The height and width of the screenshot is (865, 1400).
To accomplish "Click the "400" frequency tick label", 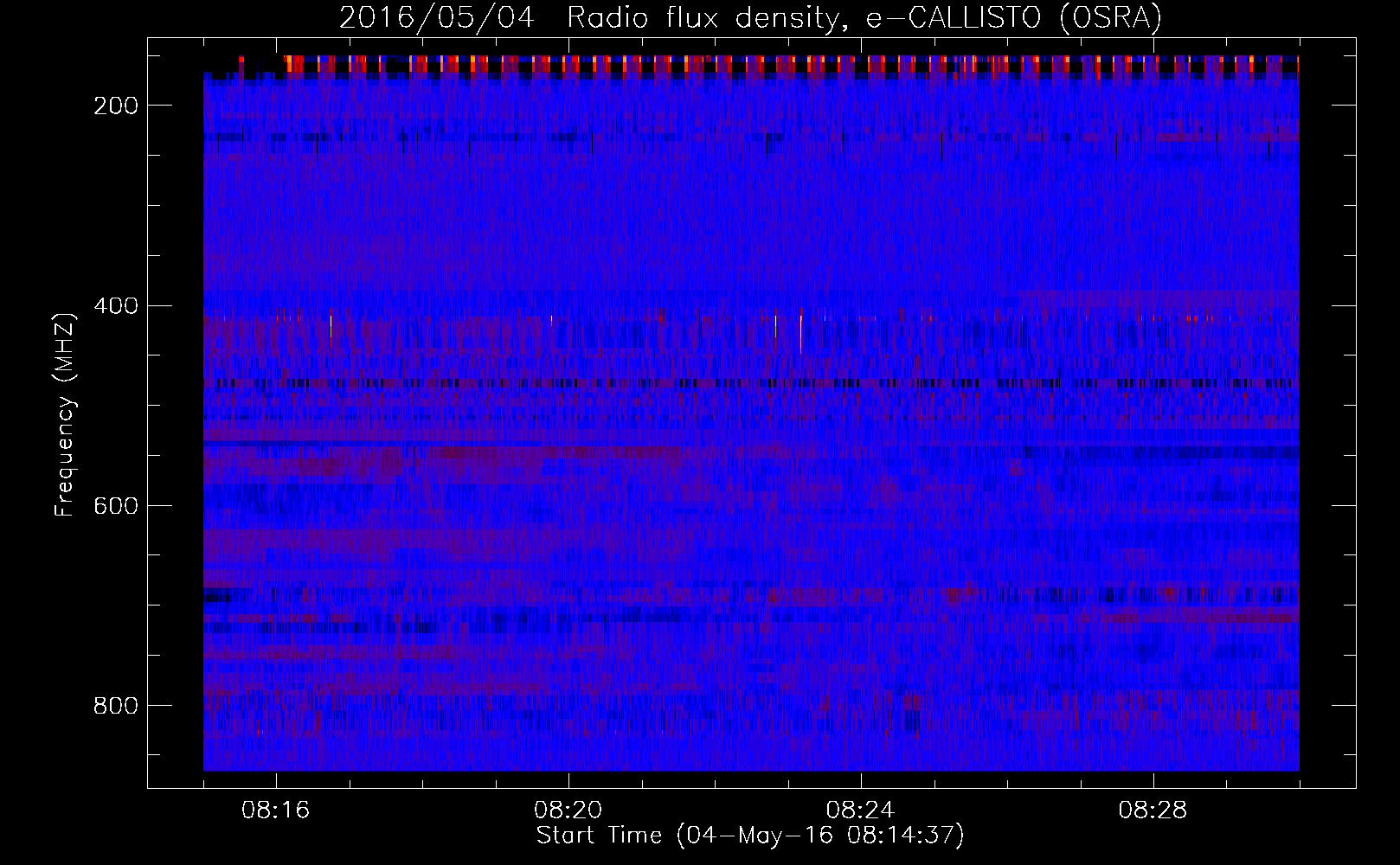I will click(116, 306).
